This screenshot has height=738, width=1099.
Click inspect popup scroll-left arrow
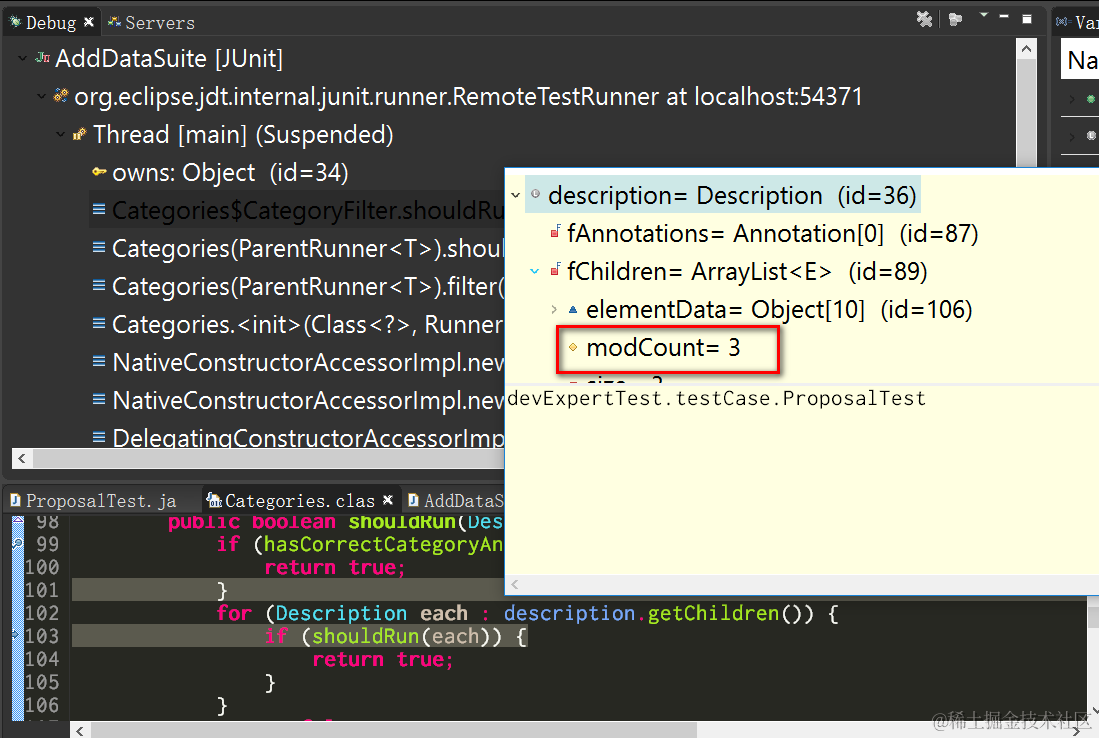[515, 585]
